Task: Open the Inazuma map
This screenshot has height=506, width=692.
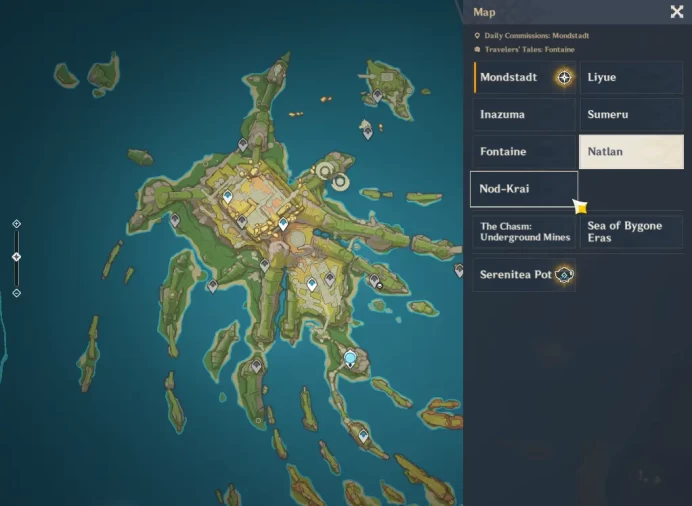Action: [524, 115]
